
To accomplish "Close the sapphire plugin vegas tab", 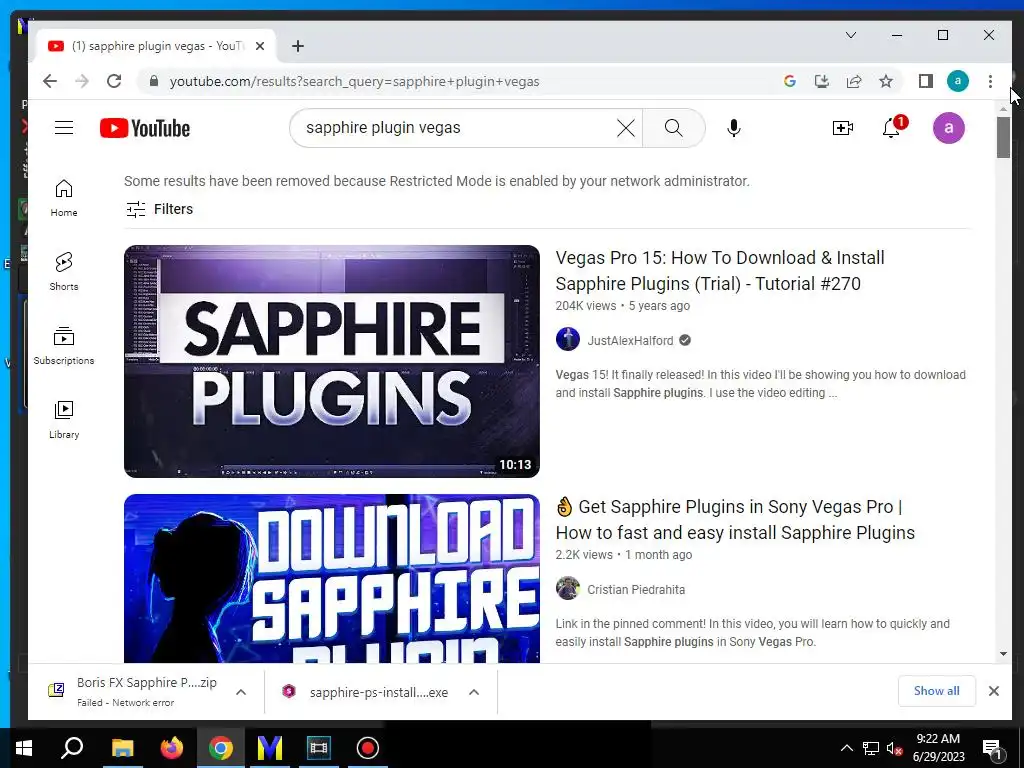I will point(260,46).
